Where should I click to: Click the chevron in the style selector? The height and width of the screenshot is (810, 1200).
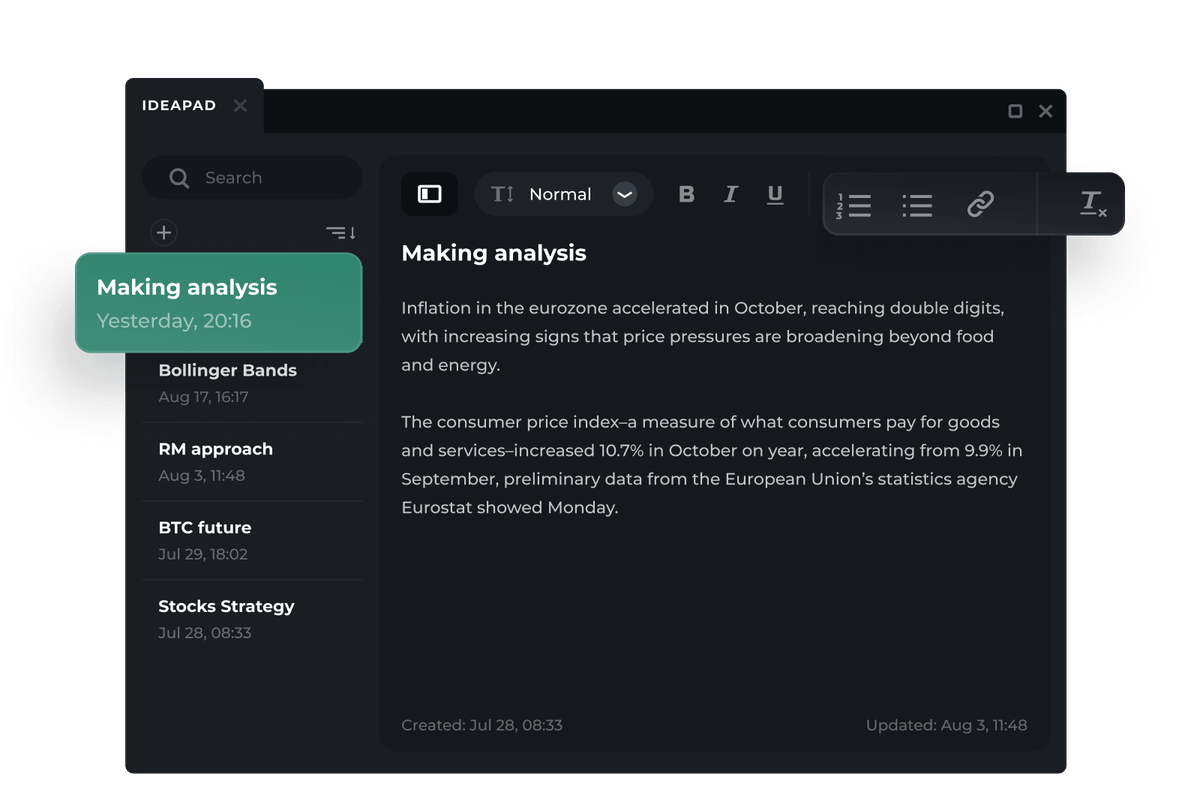click(625, 194)
